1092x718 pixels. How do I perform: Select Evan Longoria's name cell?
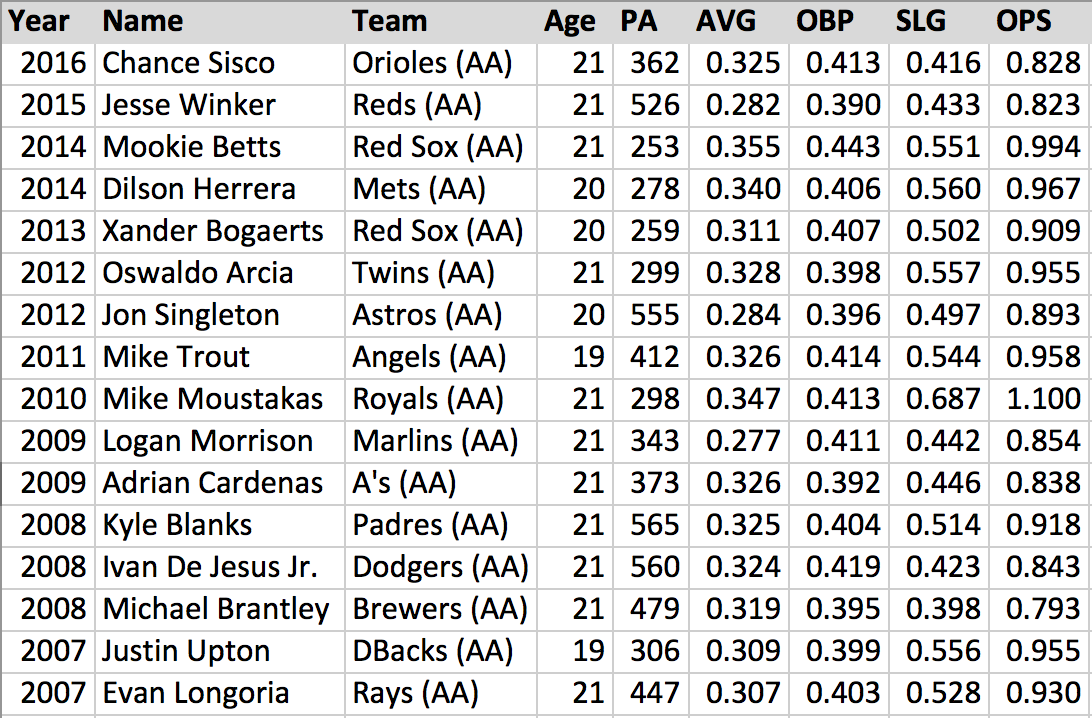coord(196,693)
